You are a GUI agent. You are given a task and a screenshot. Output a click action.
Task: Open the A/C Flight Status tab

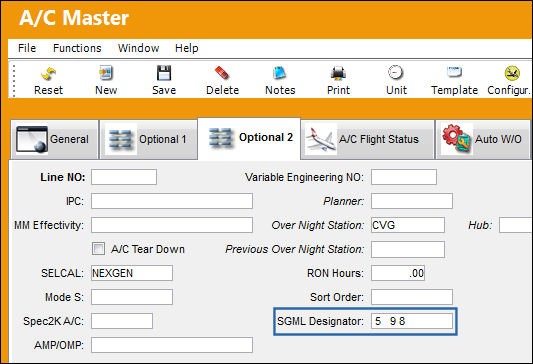coord(368,139)
